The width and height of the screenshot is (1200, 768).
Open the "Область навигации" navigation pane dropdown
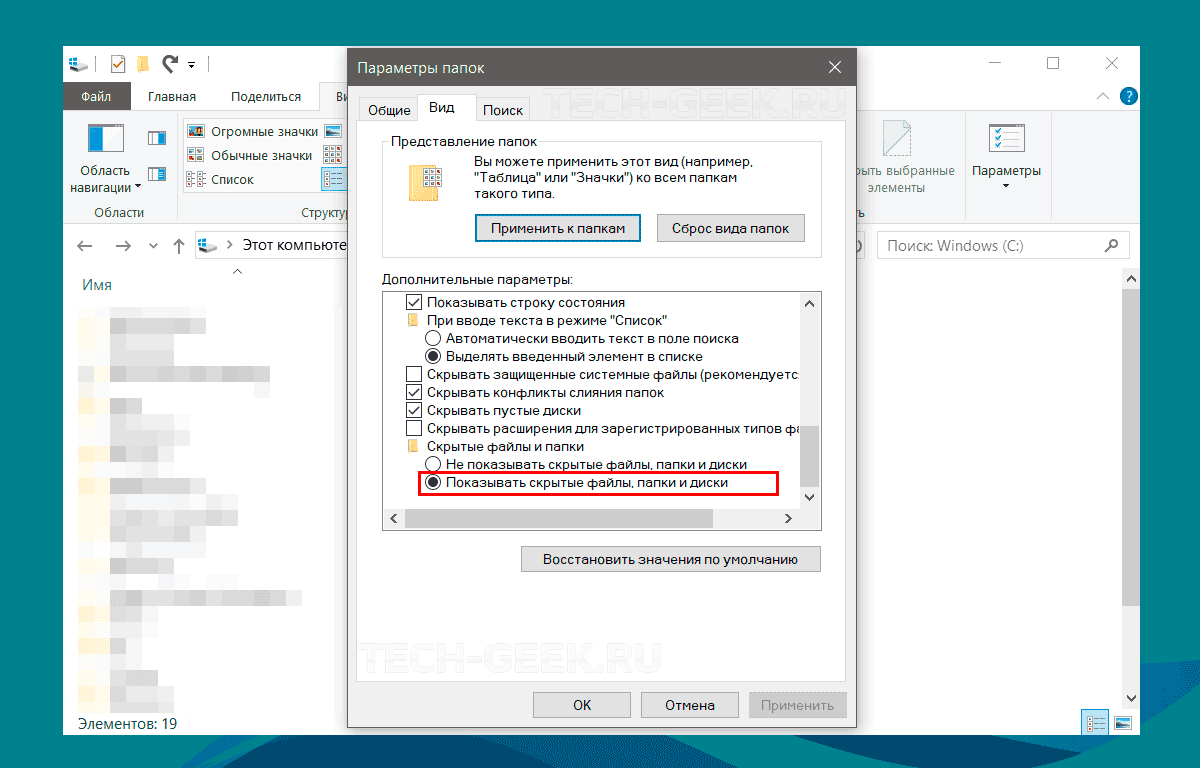[105, 158]
